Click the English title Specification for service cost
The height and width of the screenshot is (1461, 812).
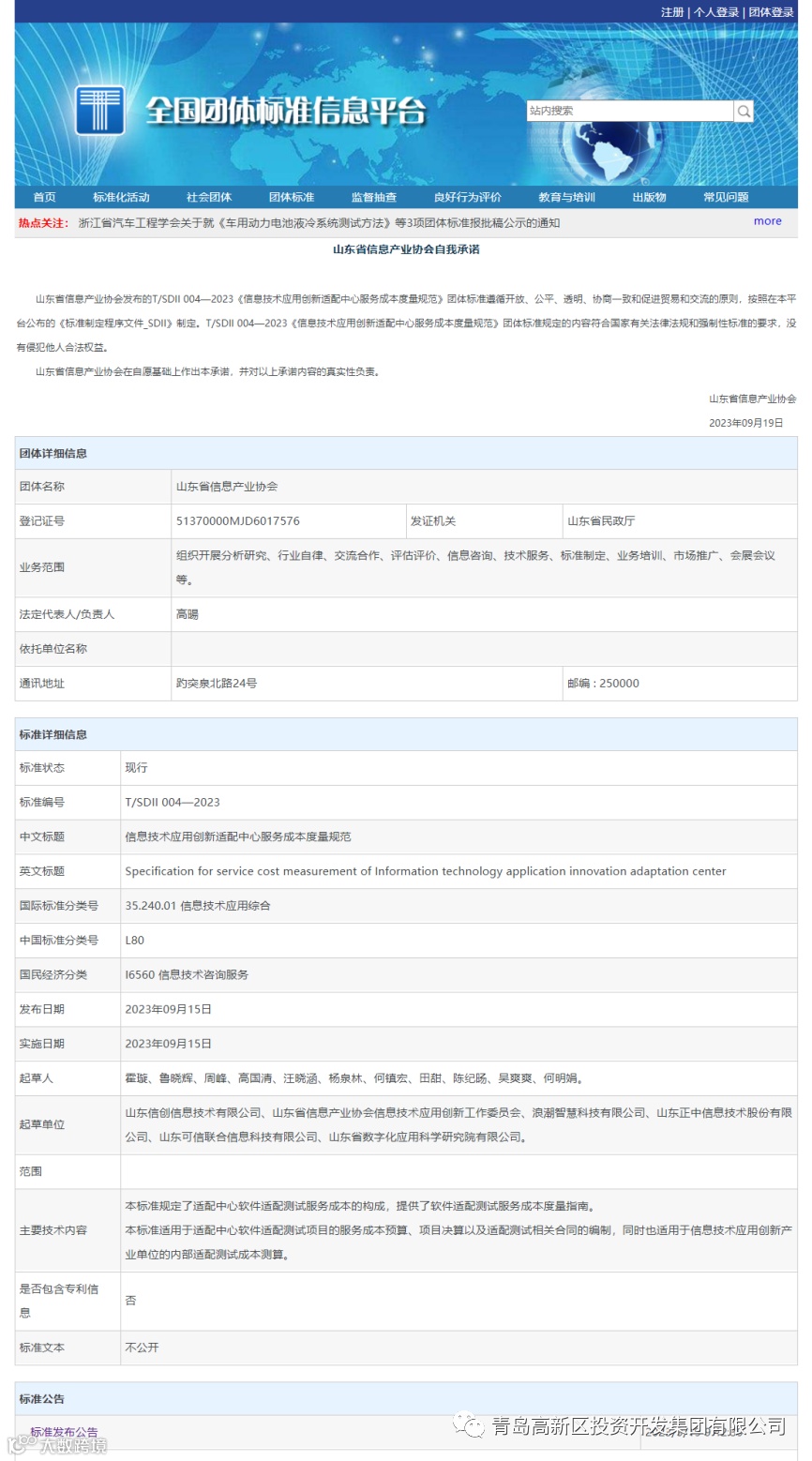click(x=426, y=871)
